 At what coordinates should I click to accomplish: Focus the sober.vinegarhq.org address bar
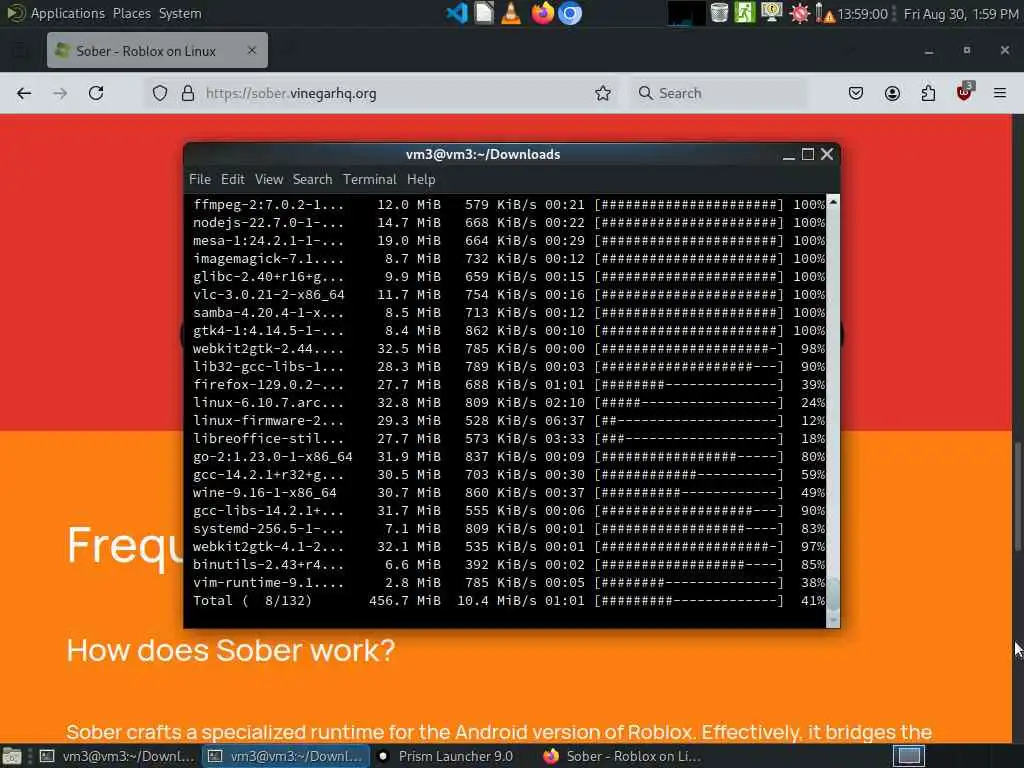point(379,93)
